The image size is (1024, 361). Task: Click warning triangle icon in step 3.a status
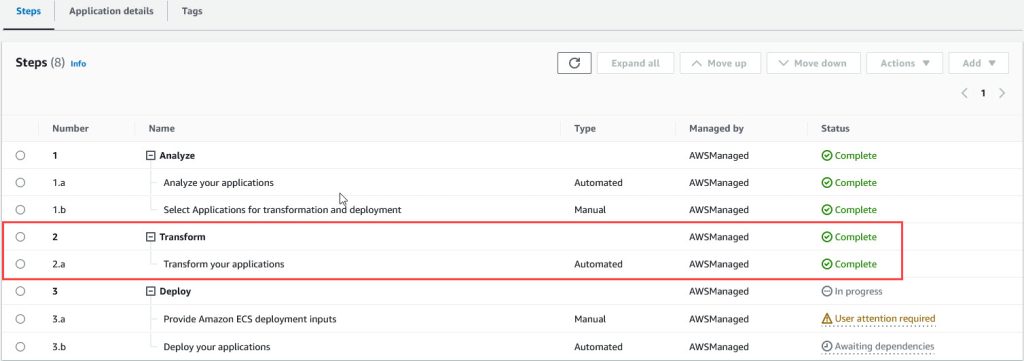click(x=826, y=319)
